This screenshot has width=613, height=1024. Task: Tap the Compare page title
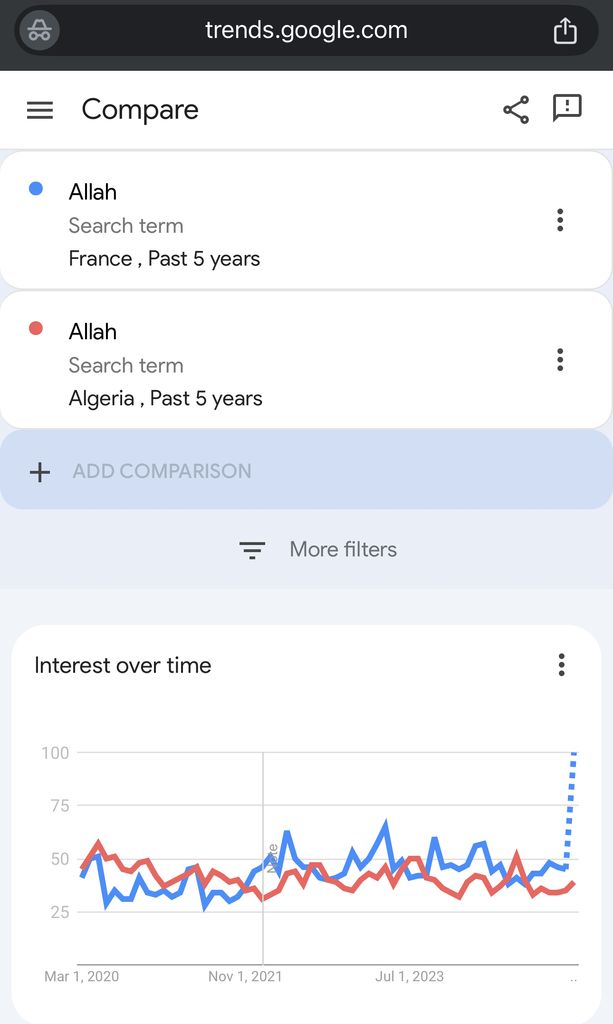click(x=140, y=110)
